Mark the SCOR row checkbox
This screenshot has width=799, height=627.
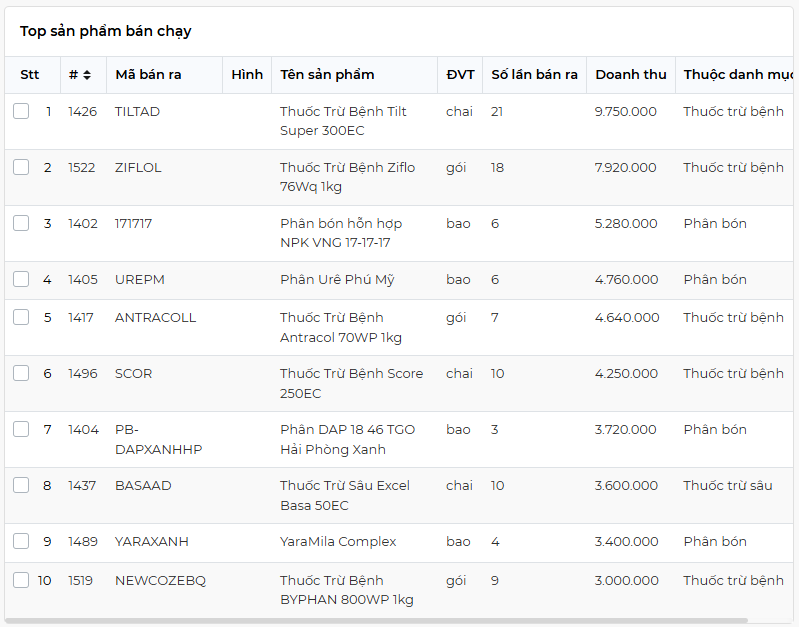click(x=21, y=373)
